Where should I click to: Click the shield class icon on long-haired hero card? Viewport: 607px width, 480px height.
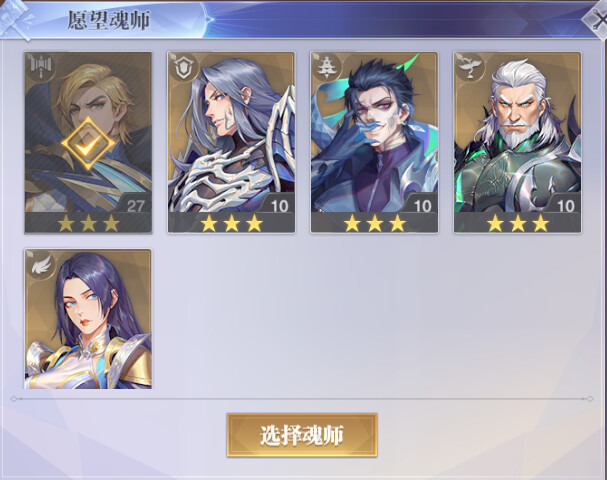pos(185,67)
